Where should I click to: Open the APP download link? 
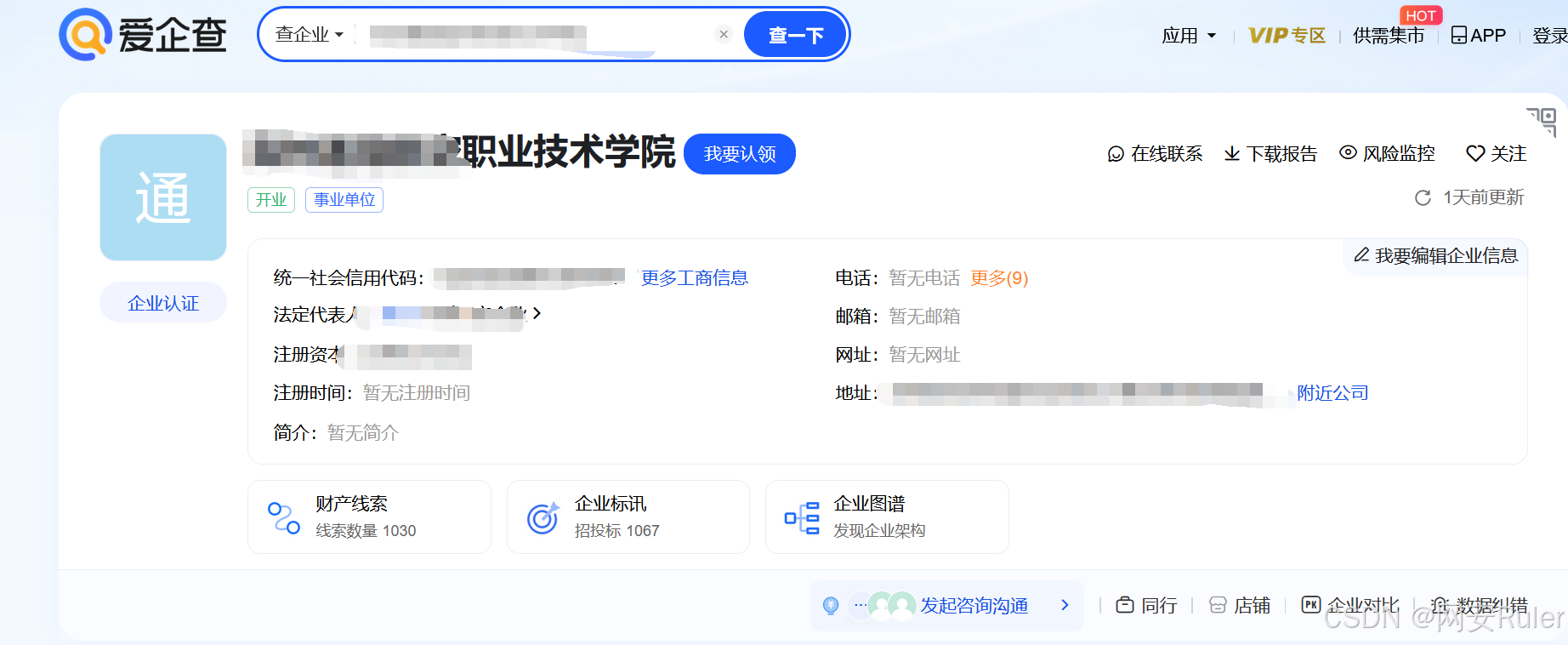1478,36
